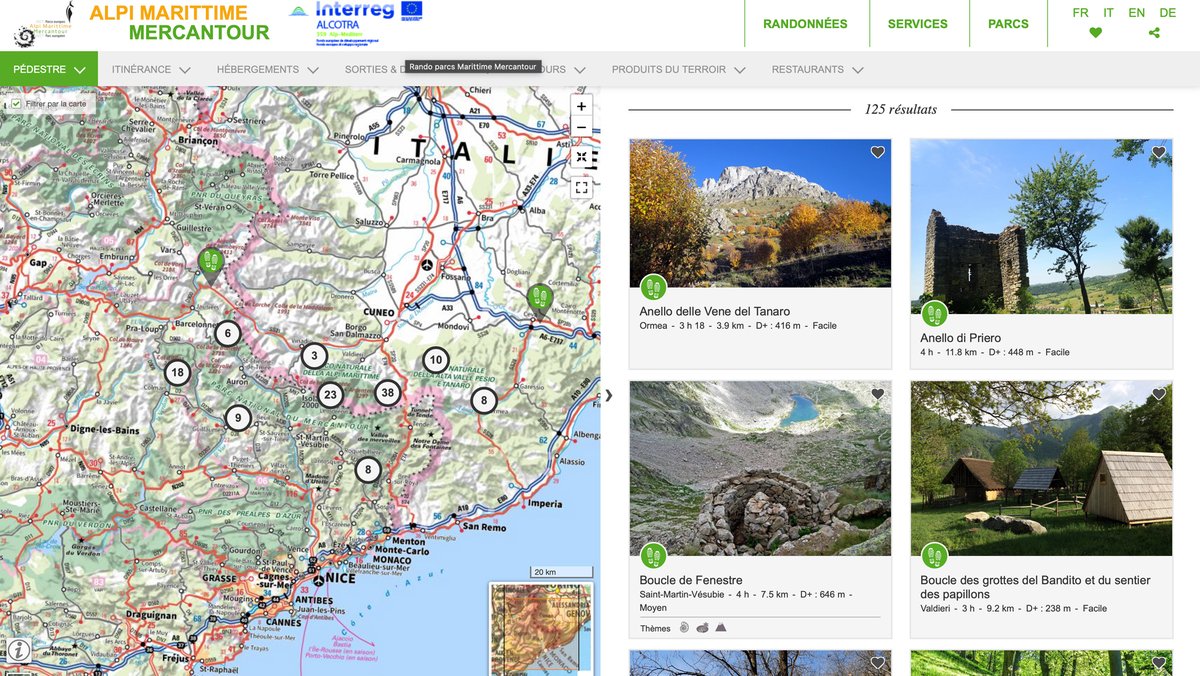Zoom in on the map
The width and height of the screenshot is (1200, 676).
(581, 106)
